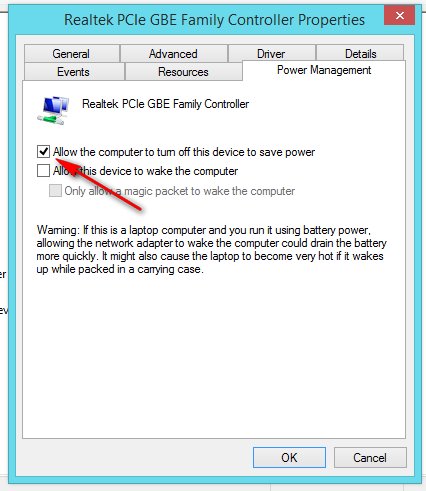The width and height of the screenshot is (426, 491).
Task: Enable Allow this device to wake computer
Action: pyautogui.click(x=43, y=171)
